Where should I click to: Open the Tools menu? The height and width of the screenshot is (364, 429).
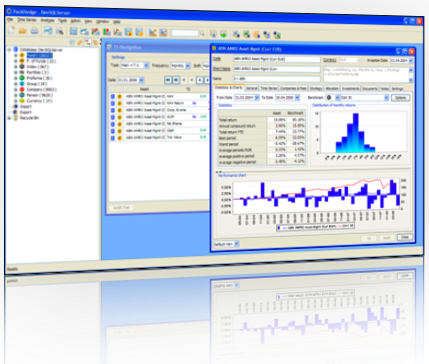[x=62, y=21]
